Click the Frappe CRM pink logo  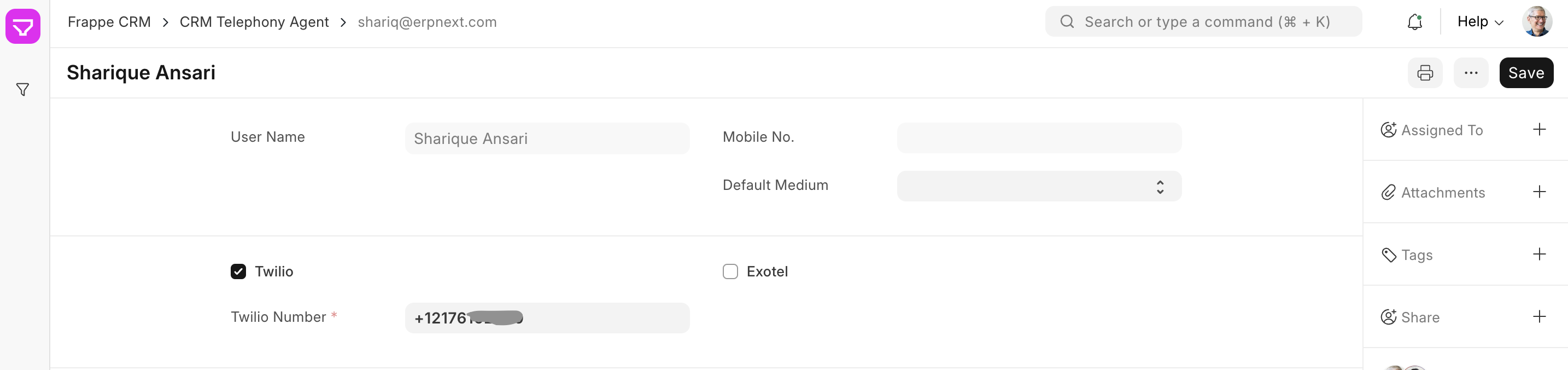[22, 26]
